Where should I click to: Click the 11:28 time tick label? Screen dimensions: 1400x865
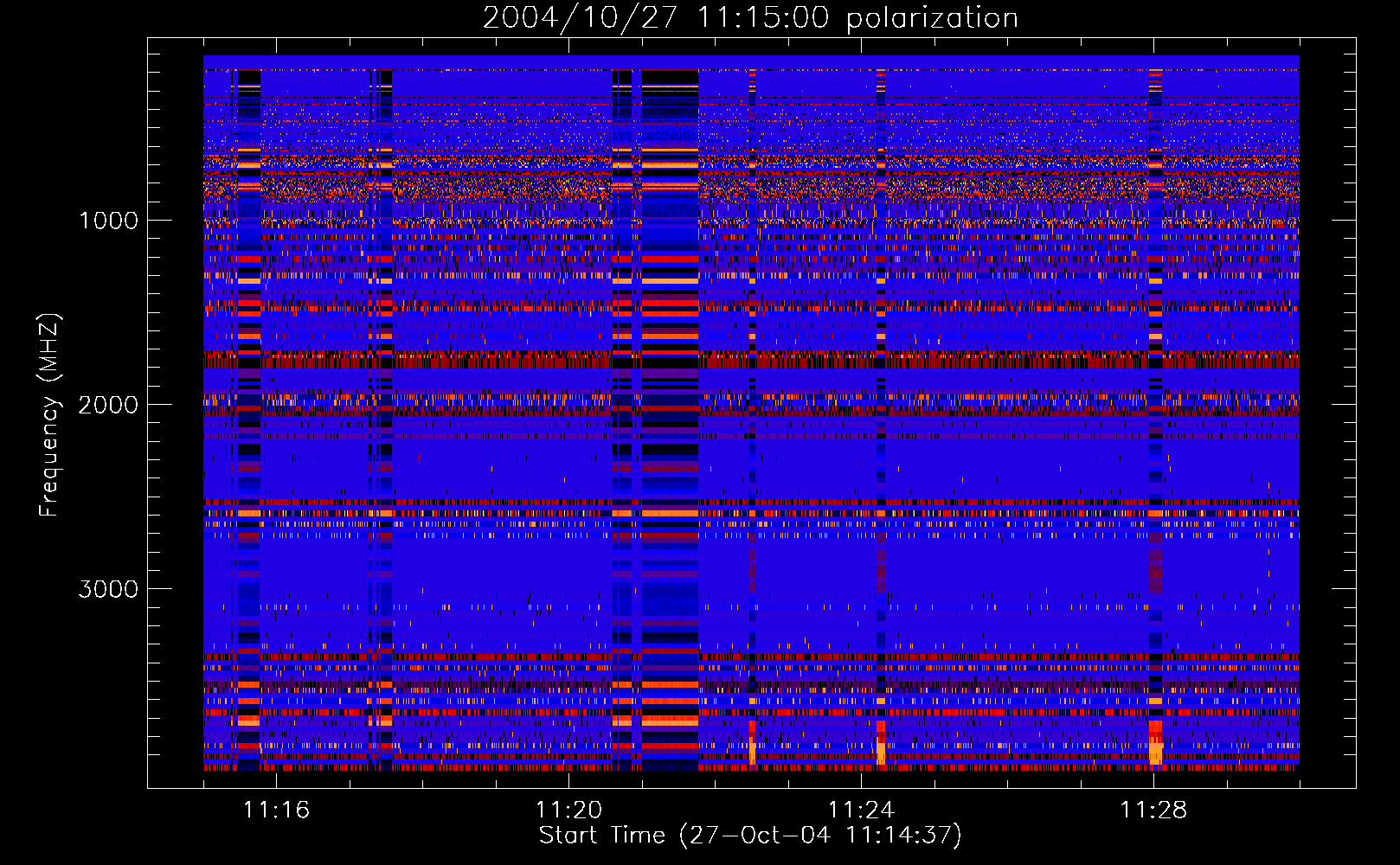click(1153, 810)
